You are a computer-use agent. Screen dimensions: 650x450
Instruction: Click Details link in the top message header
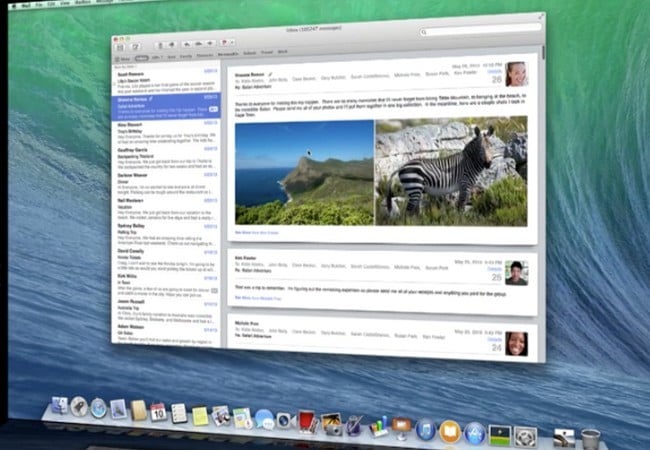tap(495, 71)
